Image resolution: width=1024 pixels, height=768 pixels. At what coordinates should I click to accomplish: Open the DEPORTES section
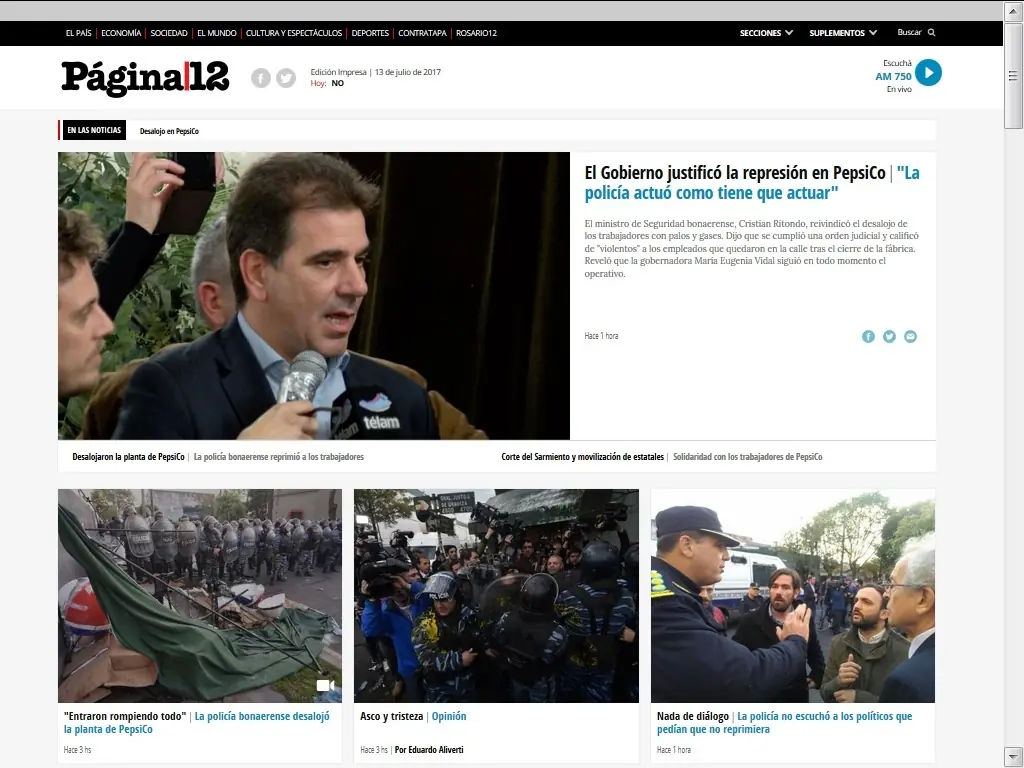point(370,33)
